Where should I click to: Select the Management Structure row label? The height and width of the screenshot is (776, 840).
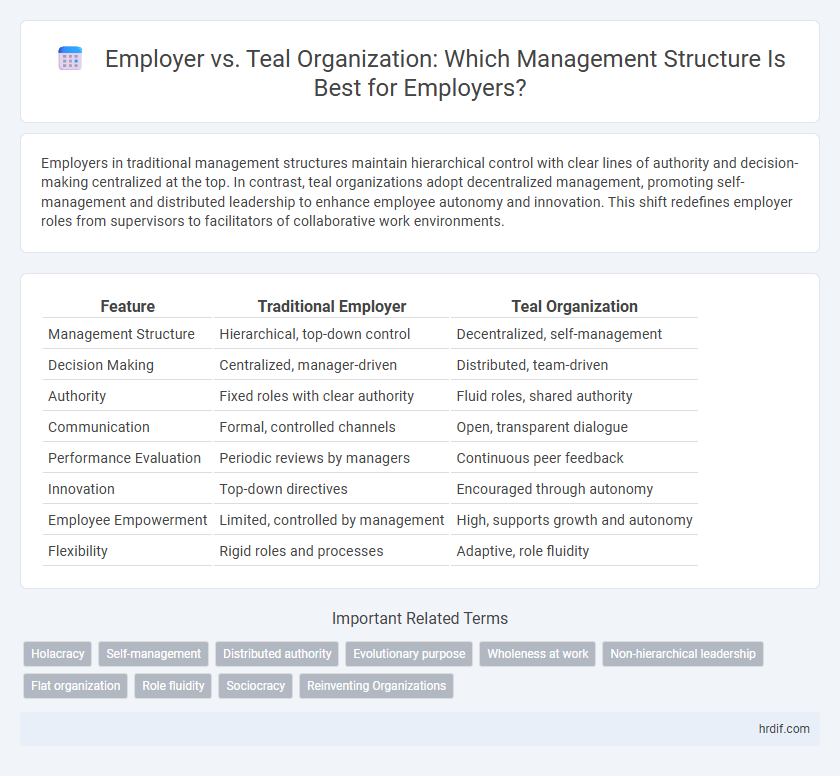pyautogui.click(x=121, y=334)
